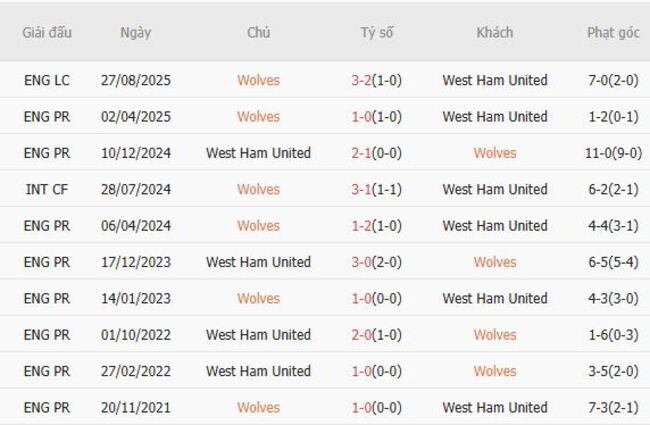Click the 7-3(2-1) corner stat

pyautogui.click(x=613, y=407)
